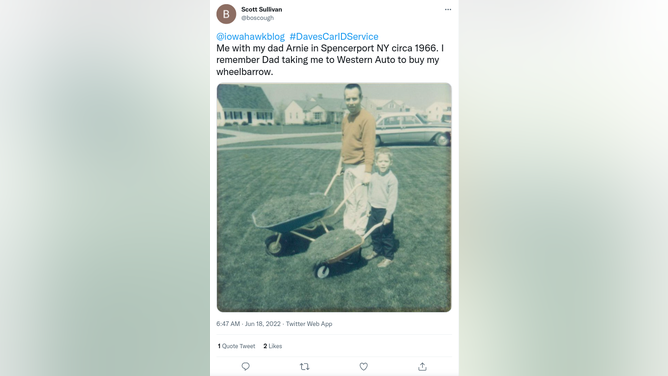Screen dimensions: 668x376
Task: Like the tweet with the heart icon
Action: coord(363,366)
